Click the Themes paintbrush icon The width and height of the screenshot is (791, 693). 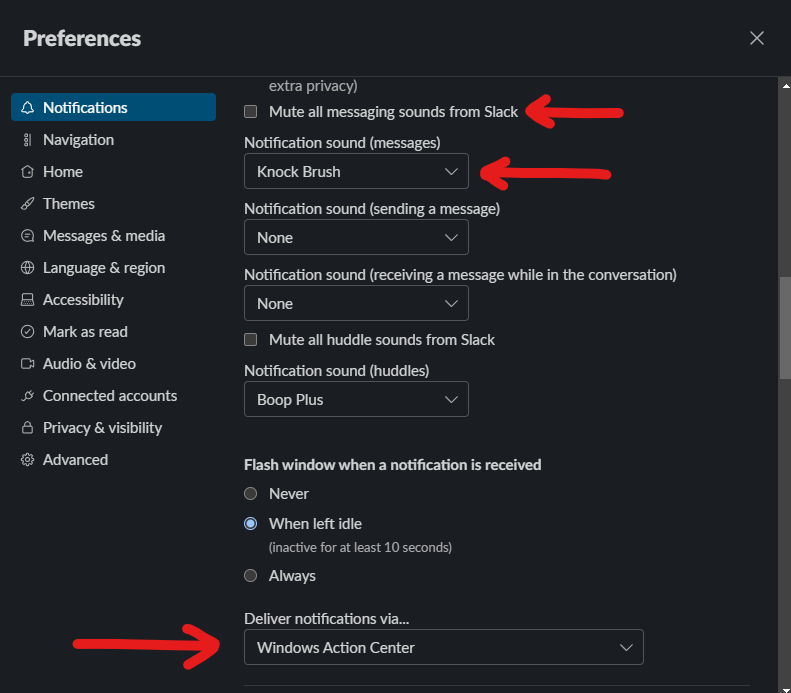coord(27,204)
